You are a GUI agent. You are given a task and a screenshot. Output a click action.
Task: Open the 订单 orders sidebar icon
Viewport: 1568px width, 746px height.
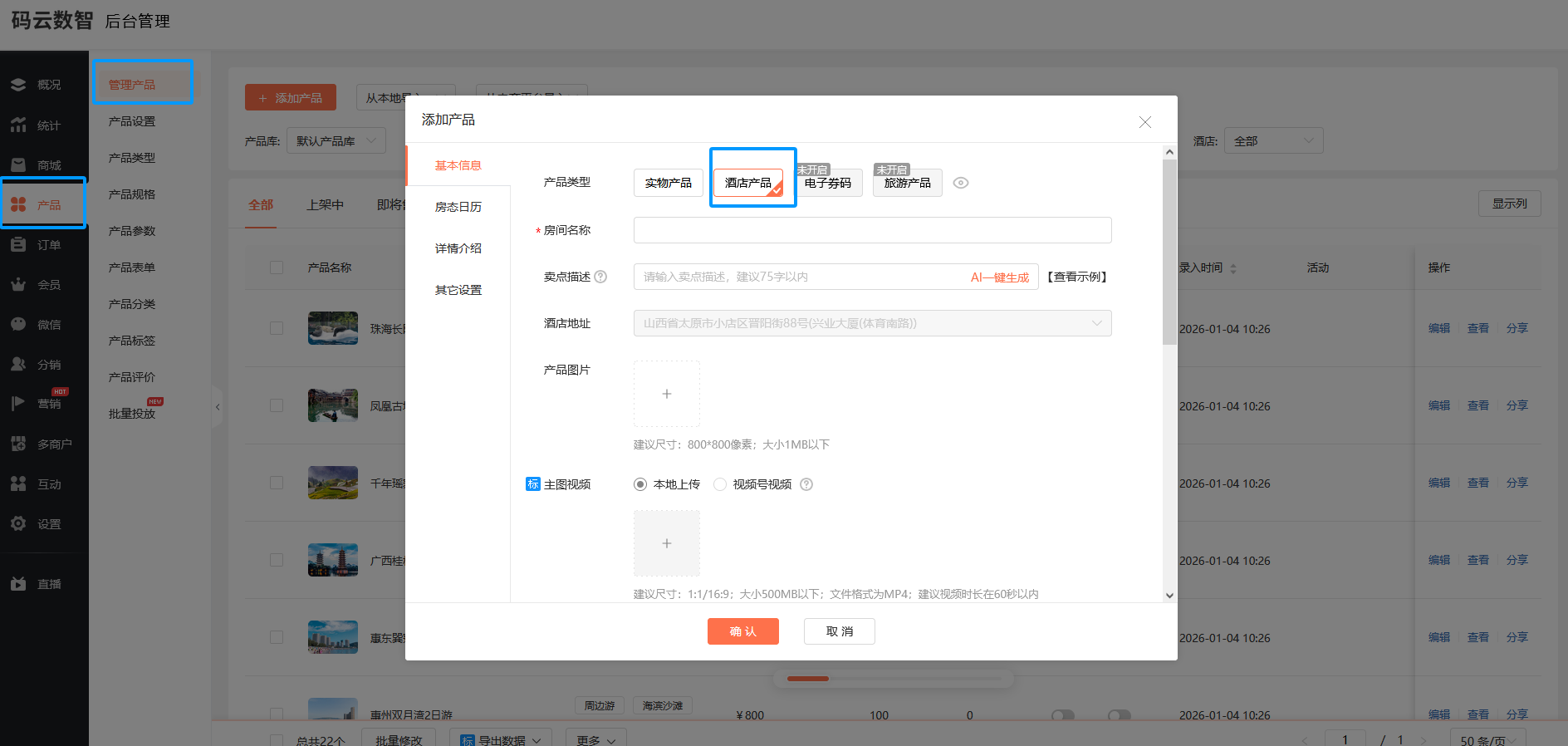(18, 245)
